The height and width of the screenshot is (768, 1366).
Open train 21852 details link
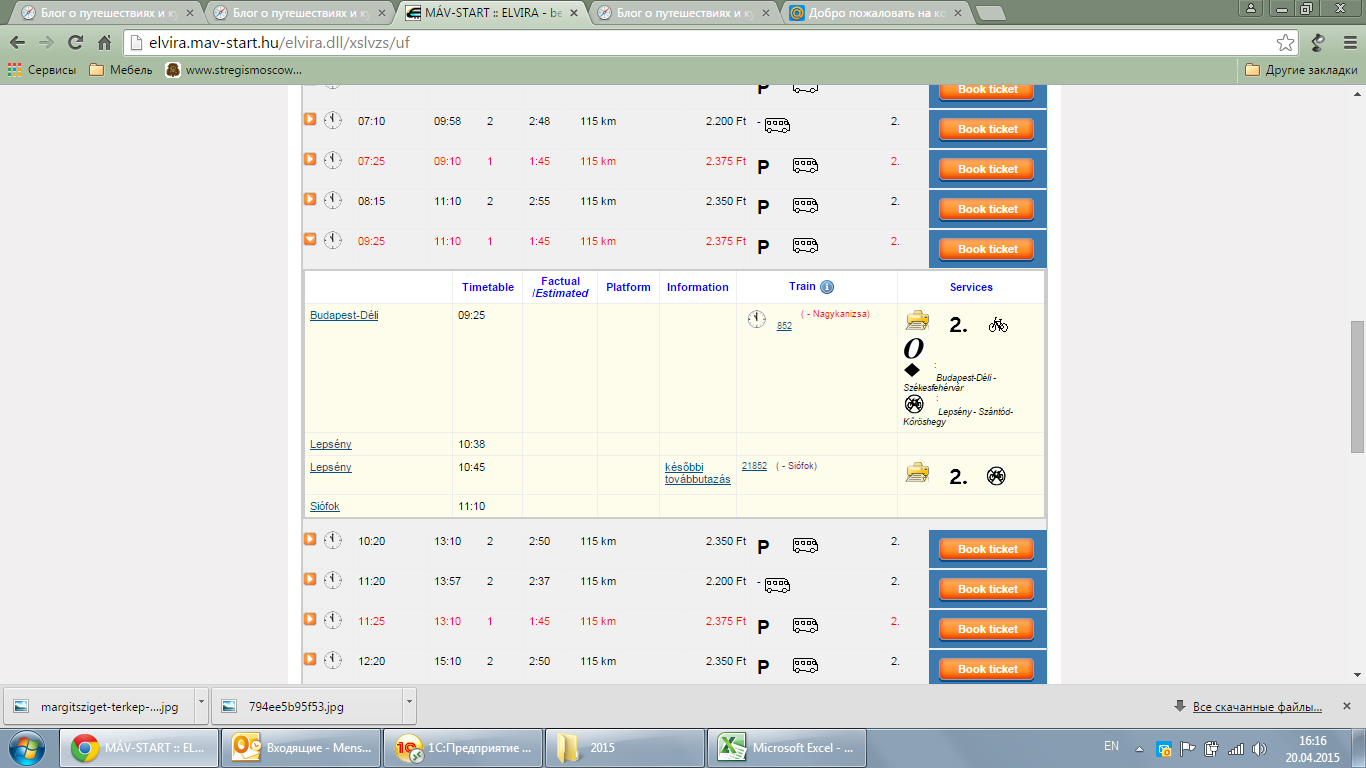[x=754, y=466]
